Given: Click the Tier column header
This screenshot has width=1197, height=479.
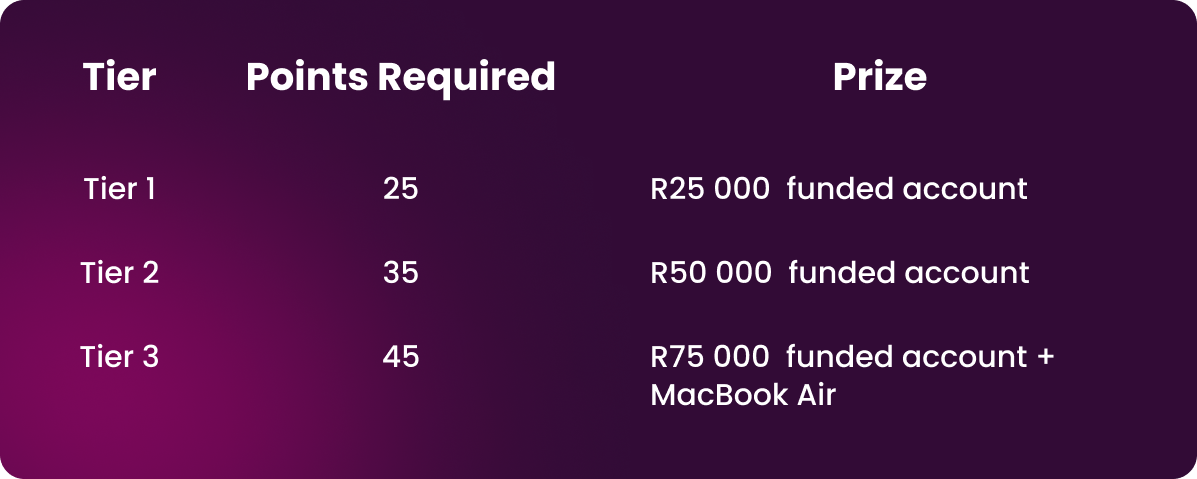Looking at the screenshot, I should [119, 77].
